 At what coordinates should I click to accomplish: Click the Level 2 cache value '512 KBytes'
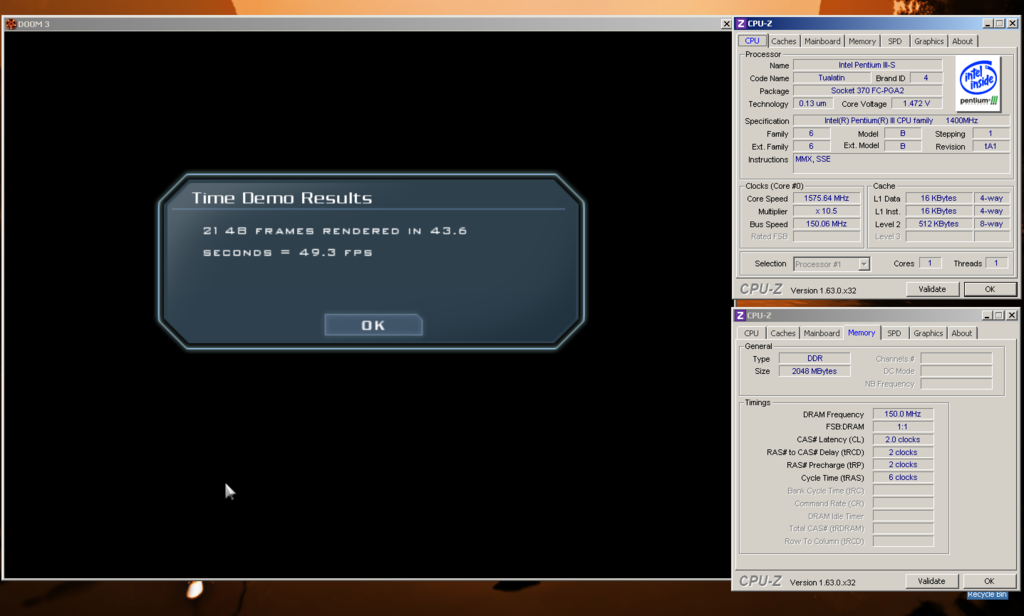coord(938,224)
